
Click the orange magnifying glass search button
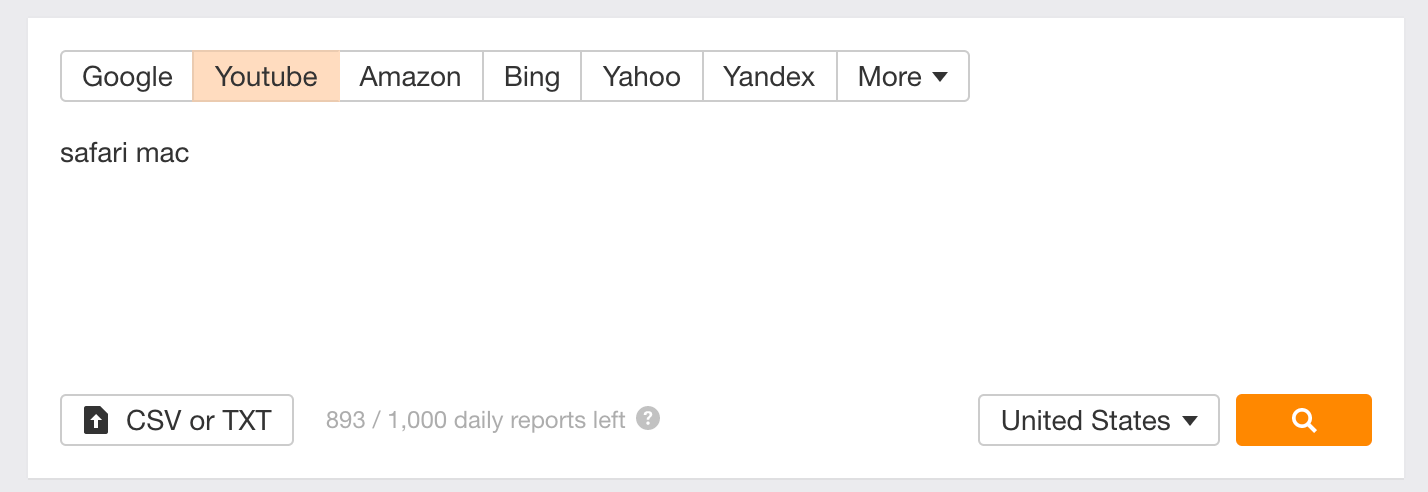pyautogui.click(x=1303, y=420)
